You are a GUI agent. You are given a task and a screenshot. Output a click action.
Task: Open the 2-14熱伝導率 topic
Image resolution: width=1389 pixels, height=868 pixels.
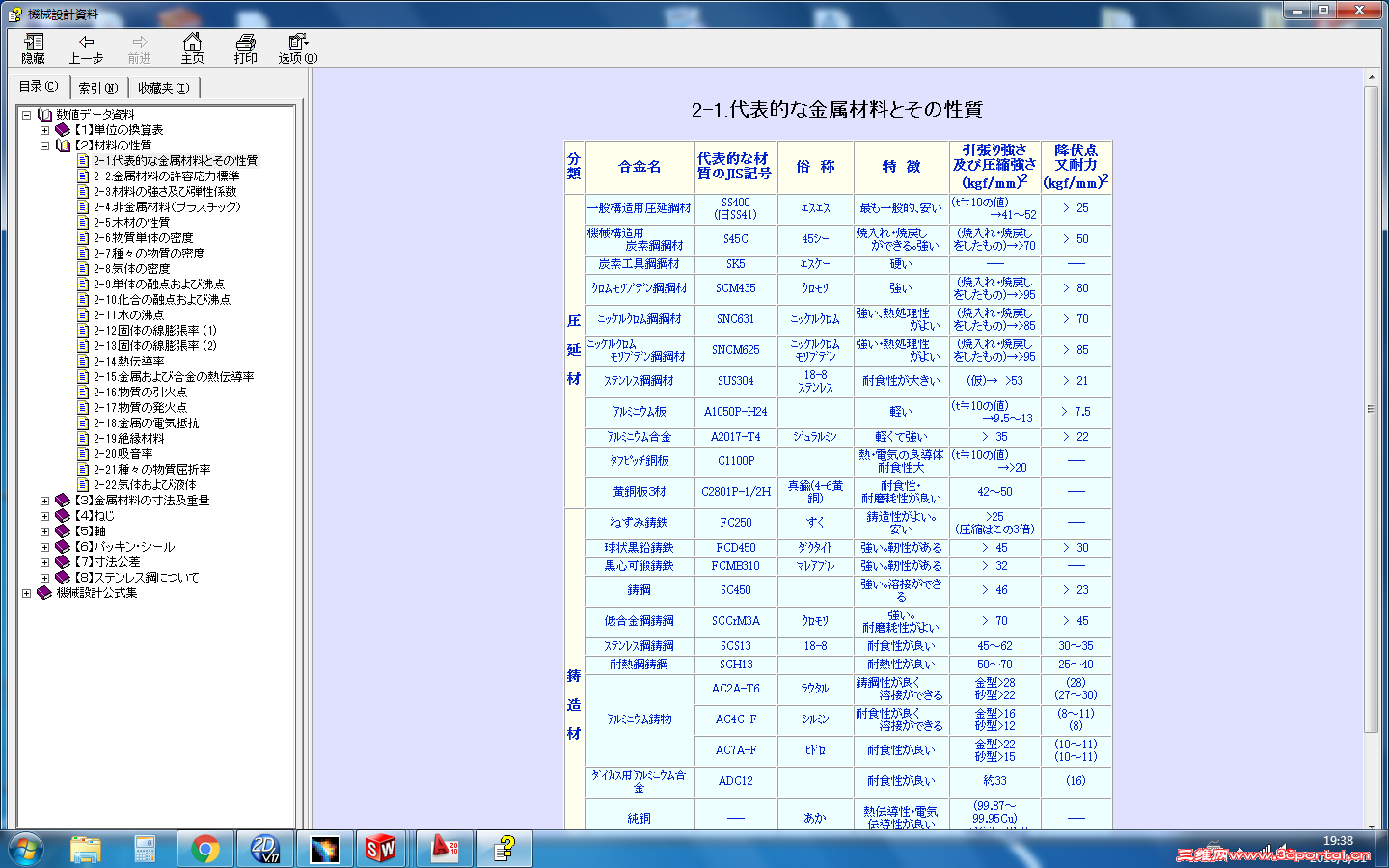point(129,362)
